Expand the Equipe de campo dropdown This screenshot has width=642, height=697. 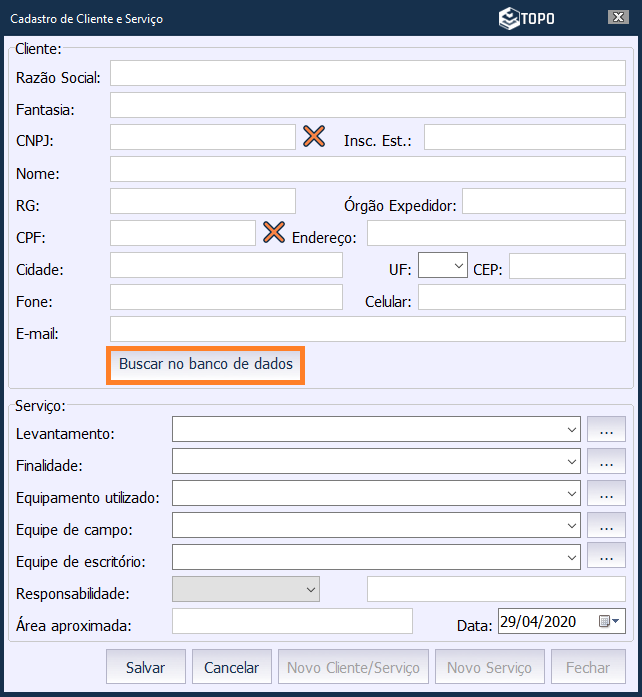[x=572, y=525]
